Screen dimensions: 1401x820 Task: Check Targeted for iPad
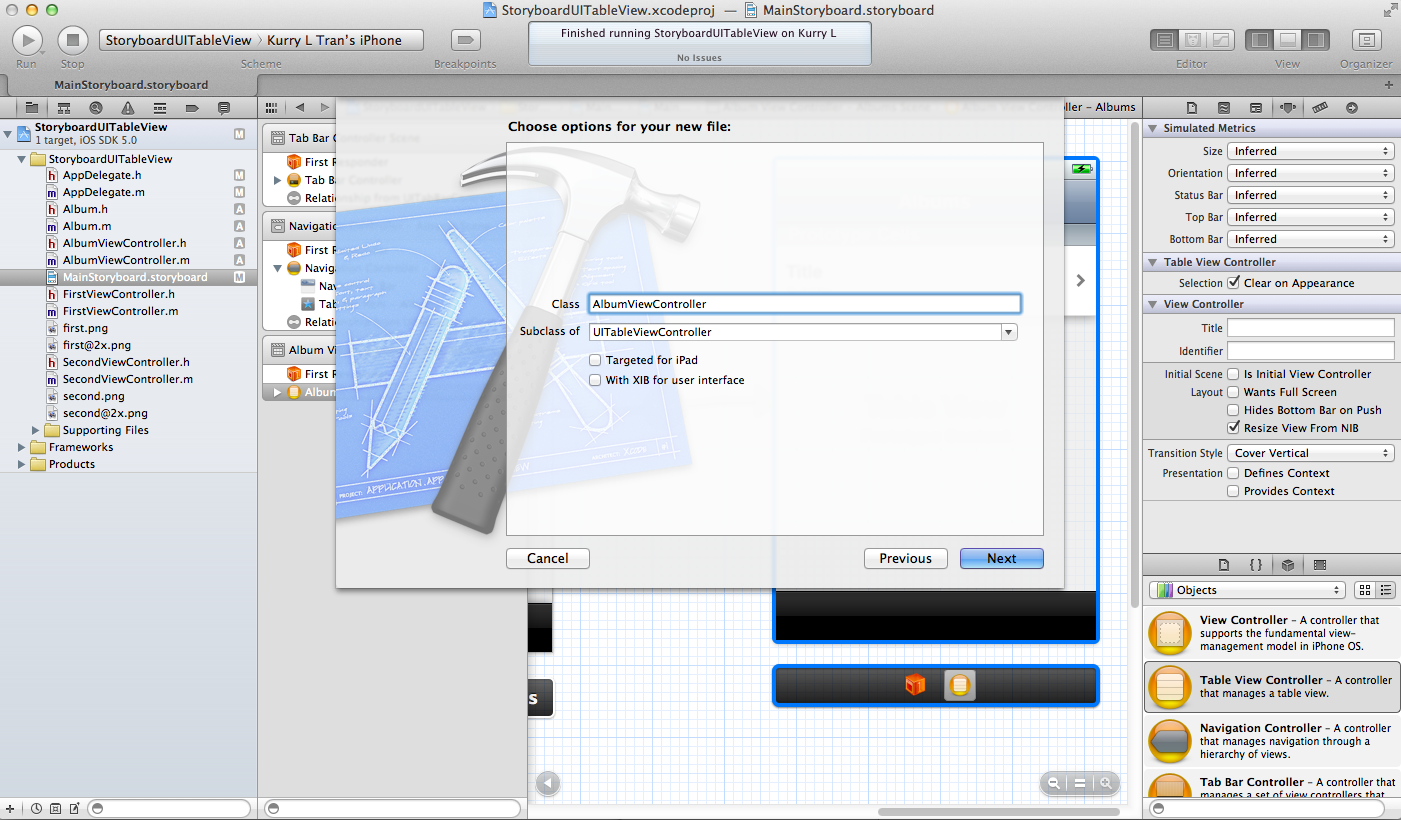596,360
